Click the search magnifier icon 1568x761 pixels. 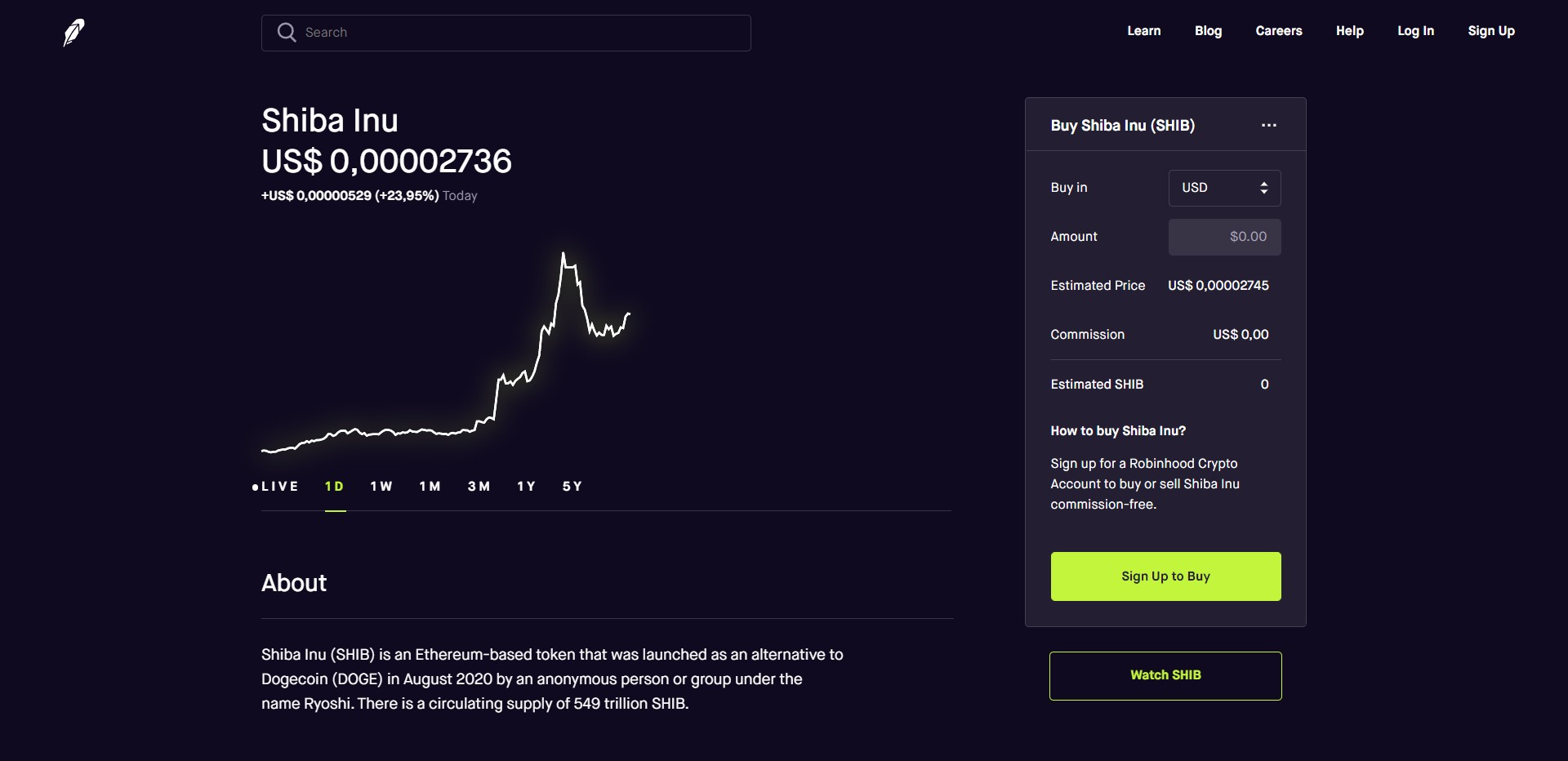pos(287,32)
